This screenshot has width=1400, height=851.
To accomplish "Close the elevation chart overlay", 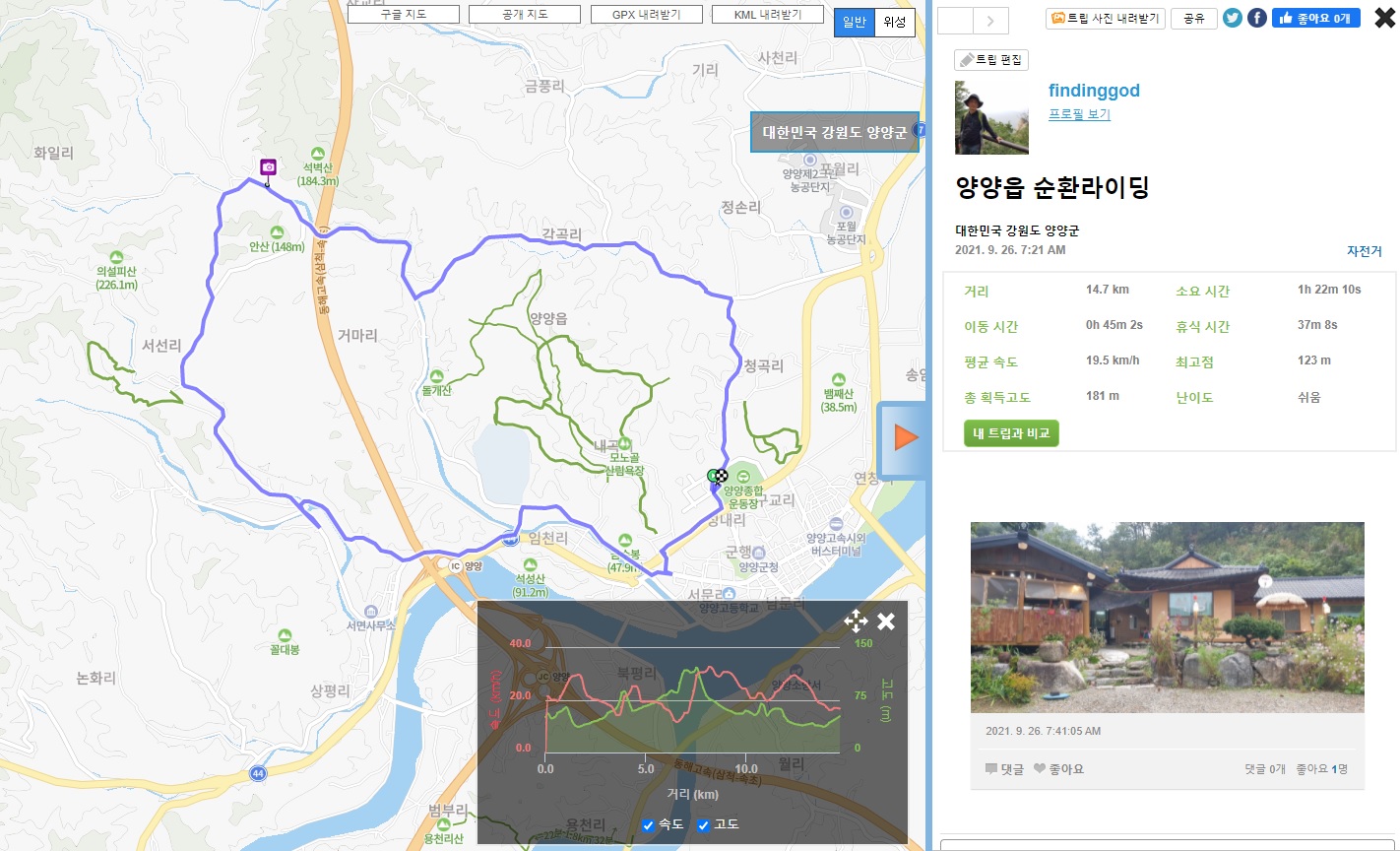I will click(x=886, y=621).
